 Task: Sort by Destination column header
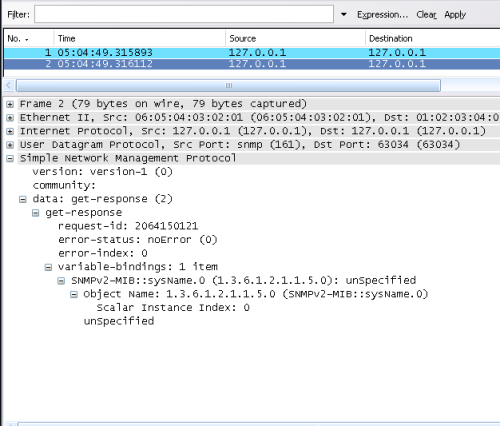click(x=432, y=39)
